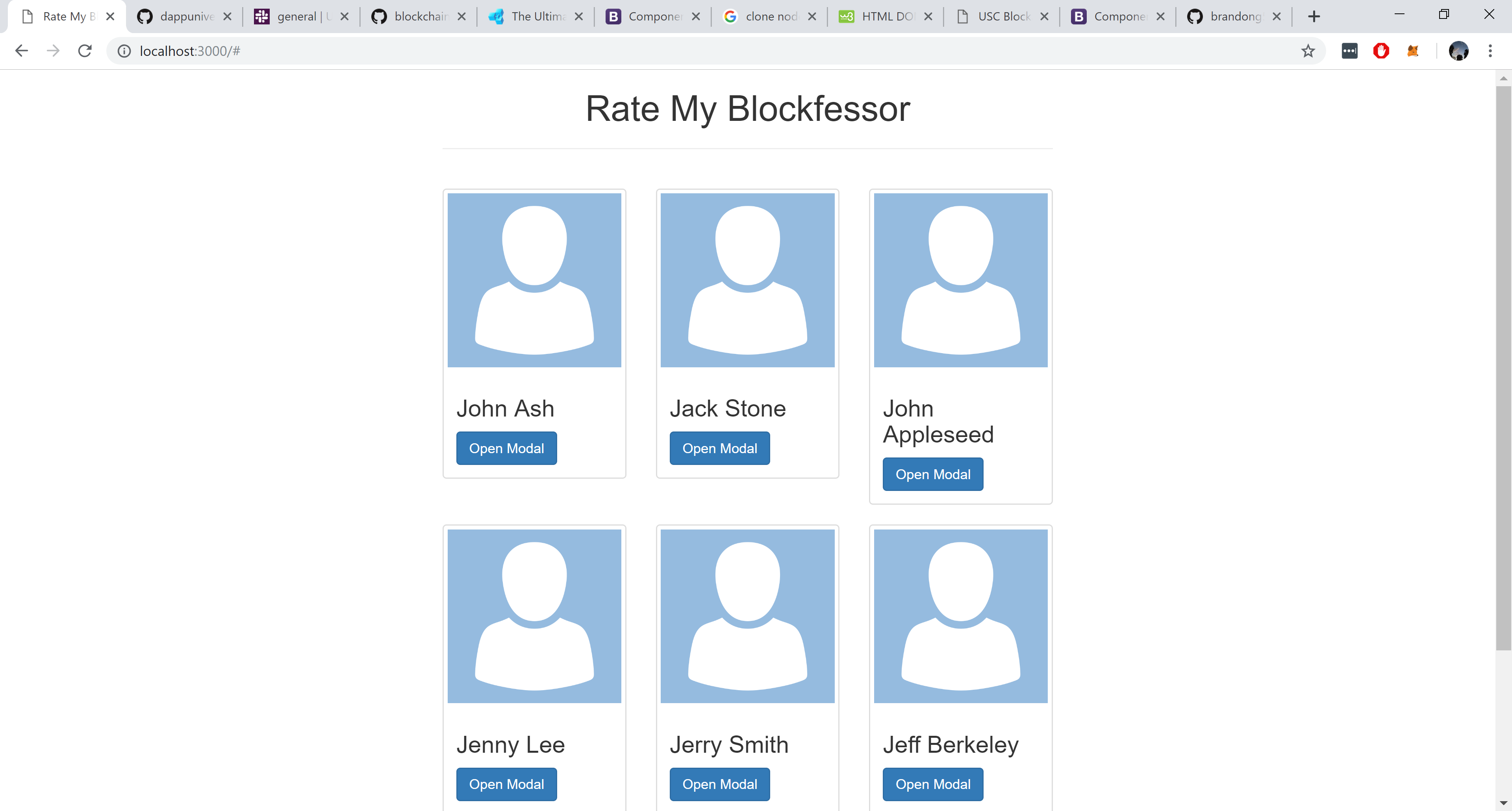Viewport: 1512px width, 811px height.
Task: Click Jeff Berkeley's avatar image
Action: [x=960, y=616]
